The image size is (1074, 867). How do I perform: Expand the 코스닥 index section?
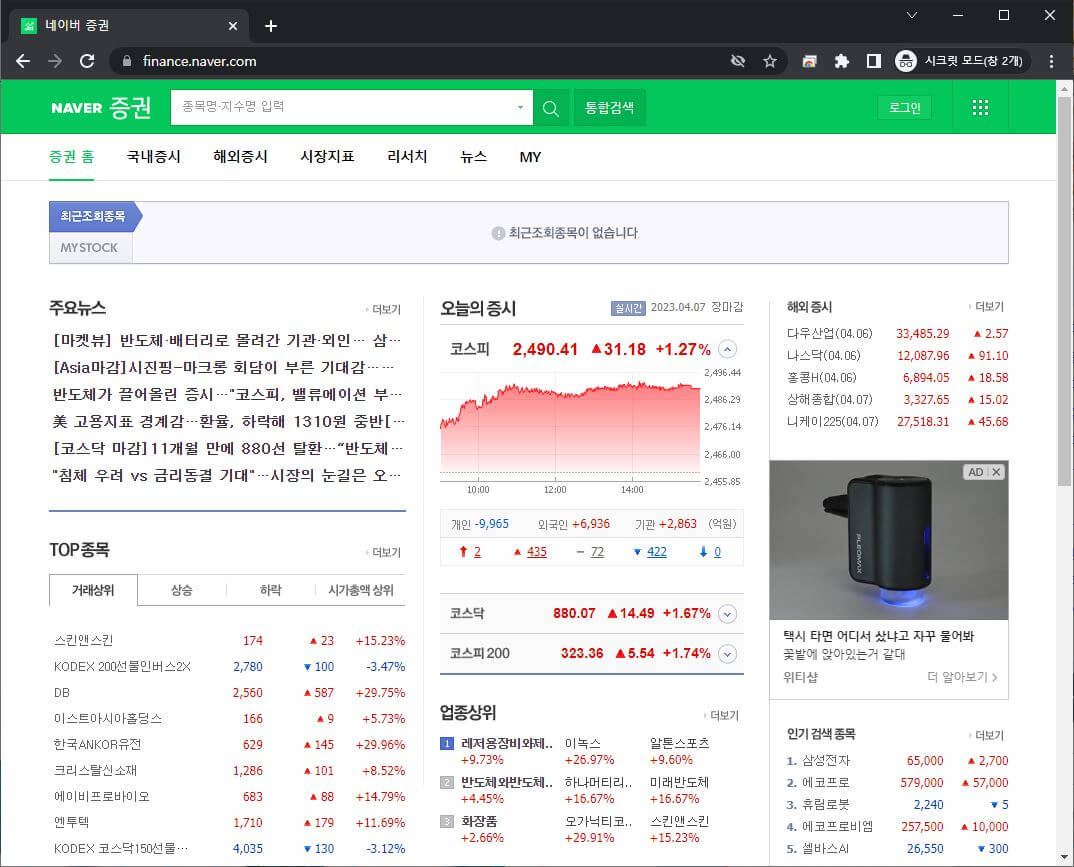pyautogui.click(x=727, y=614)
